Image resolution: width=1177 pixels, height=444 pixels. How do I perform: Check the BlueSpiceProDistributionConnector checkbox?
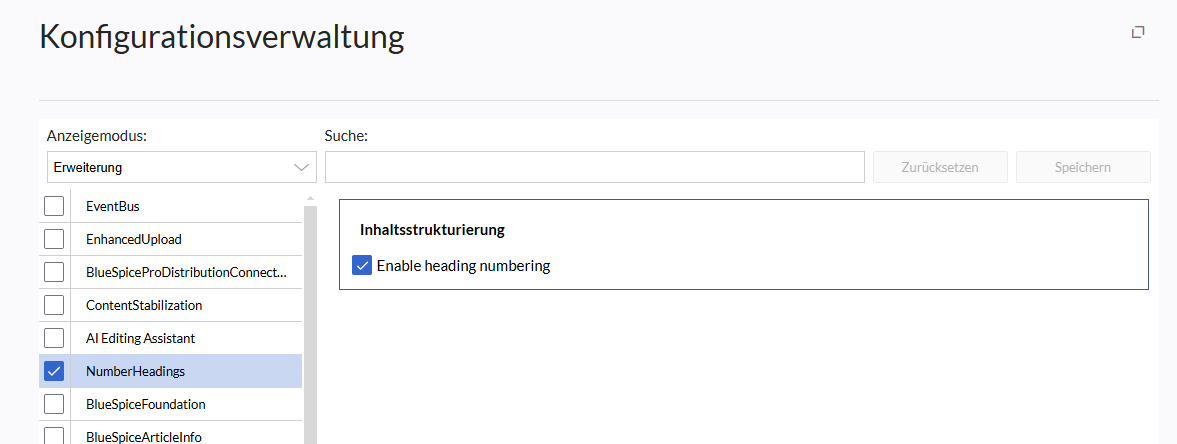pos(55,272)
